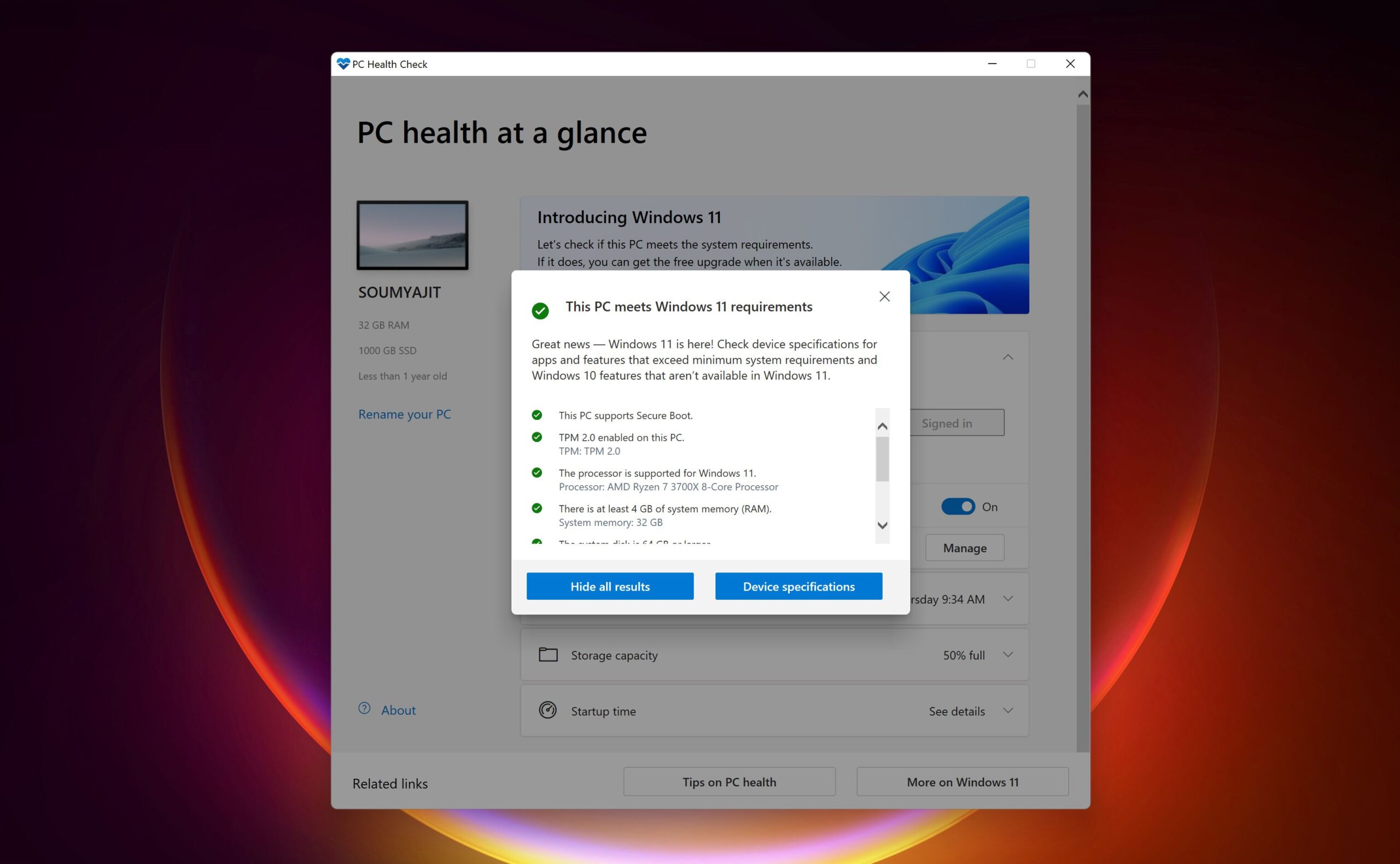Click the 'See details' startup value

tap(956, 711)
